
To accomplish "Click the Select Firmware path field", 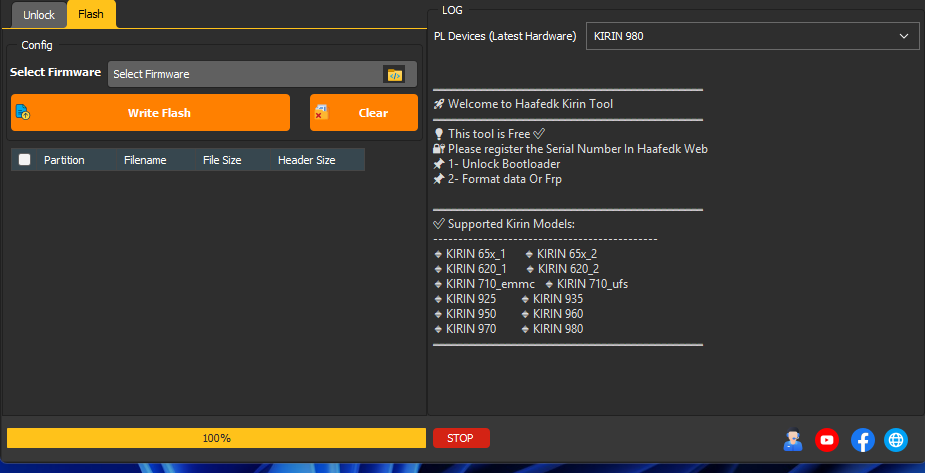I will (x=244, y=74).
